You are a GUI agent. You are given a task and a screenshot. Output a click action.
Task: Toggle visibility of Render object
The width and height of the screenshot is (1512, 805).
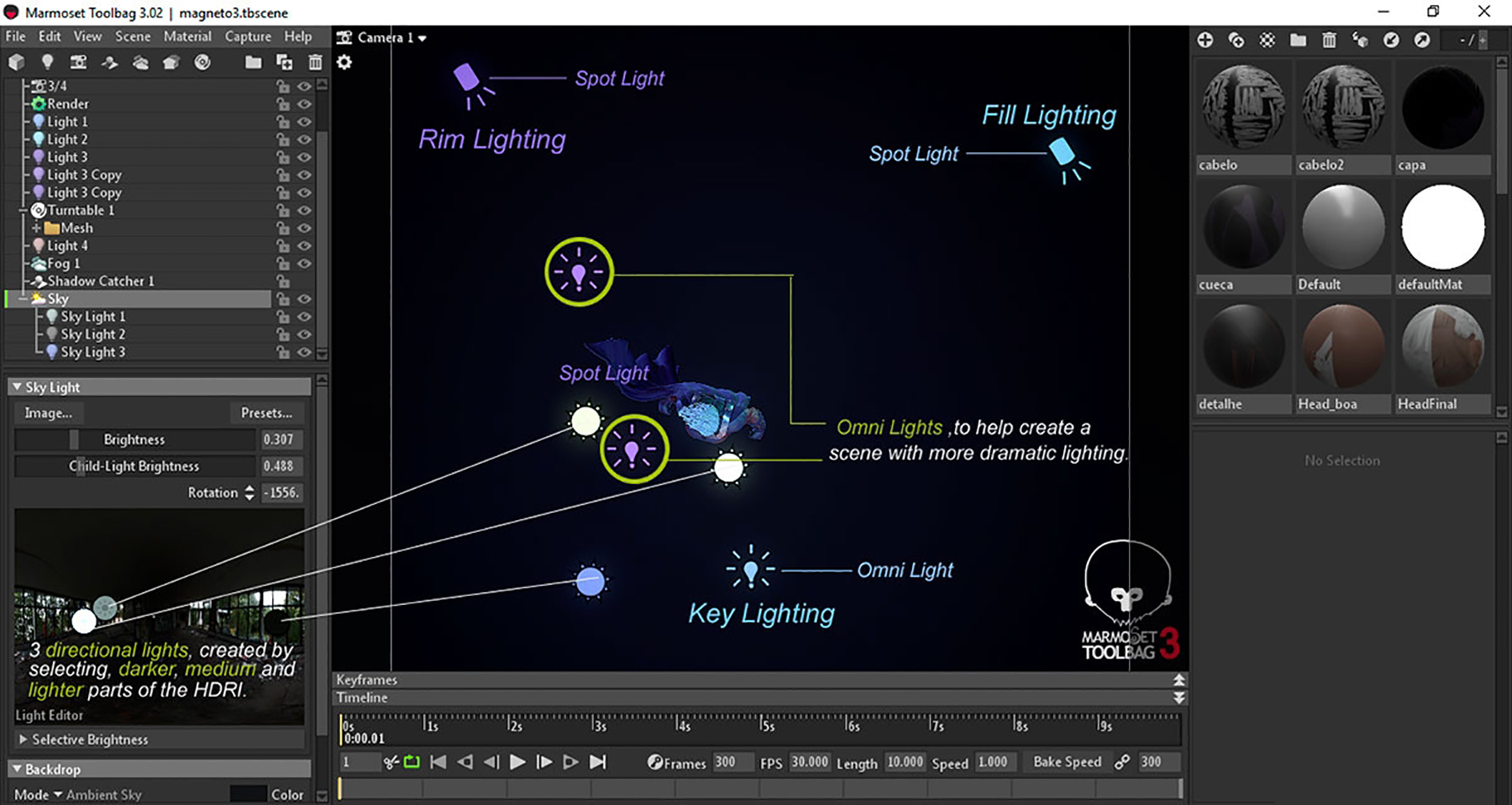coord(304,104)
